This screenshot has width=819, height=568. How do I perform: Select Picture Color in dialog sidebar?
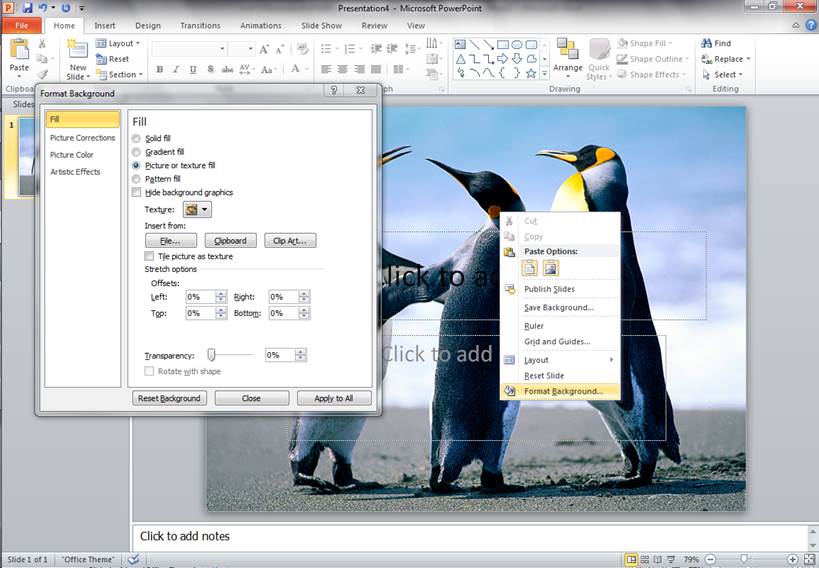(72, 155)
